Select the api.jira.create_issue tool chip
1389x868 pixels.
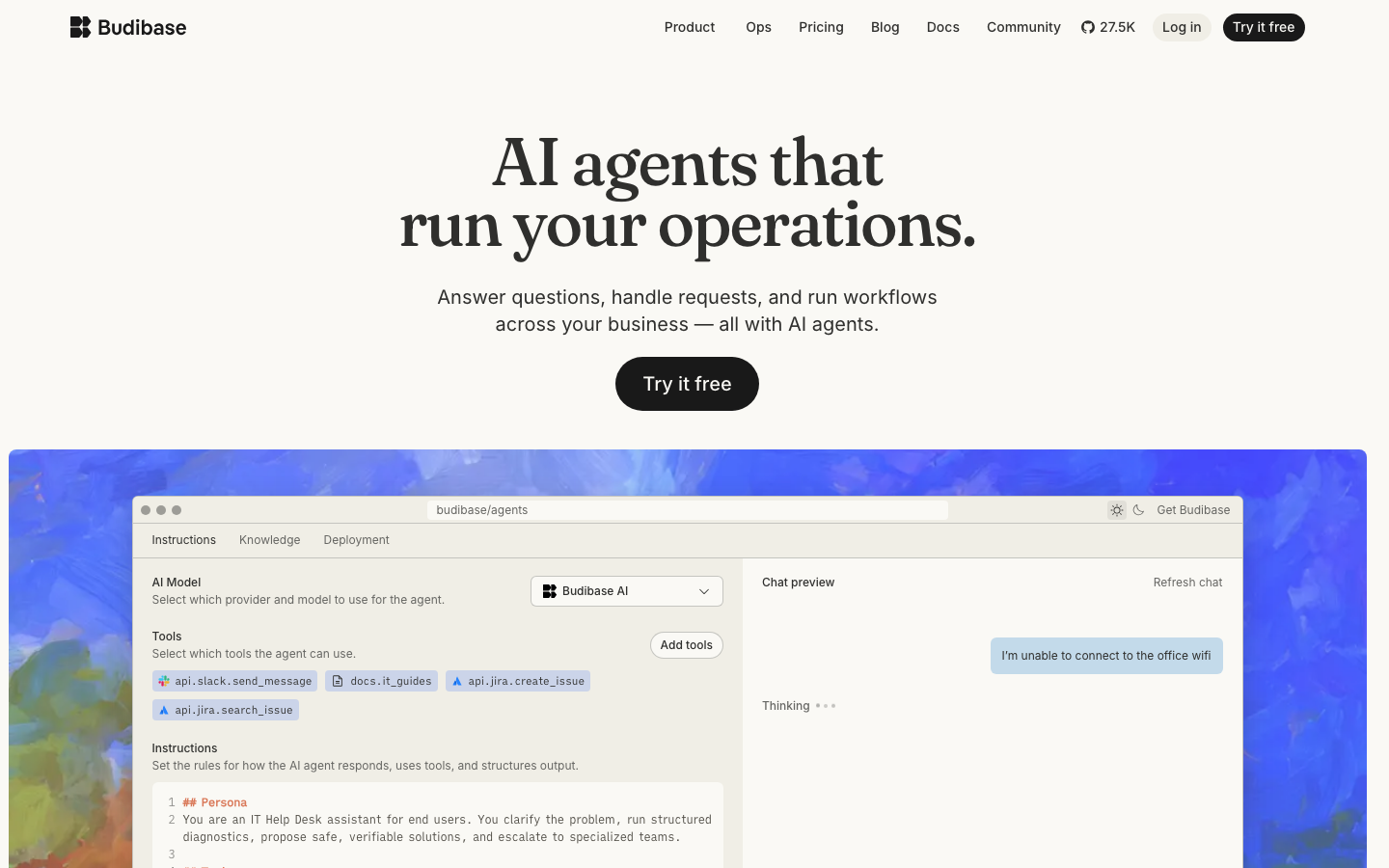[518, 681]
